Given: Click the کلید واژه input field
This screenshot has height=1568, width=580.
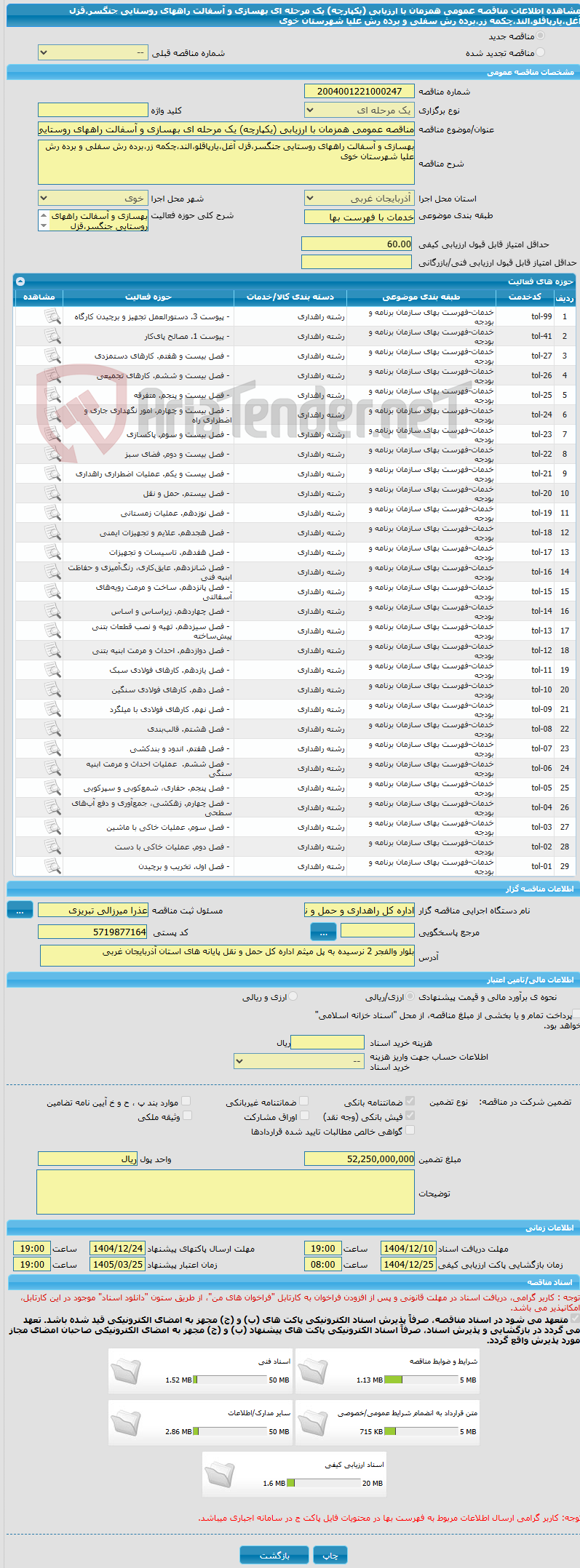Looking at the screenshot, I should click(x=92, y=111).
